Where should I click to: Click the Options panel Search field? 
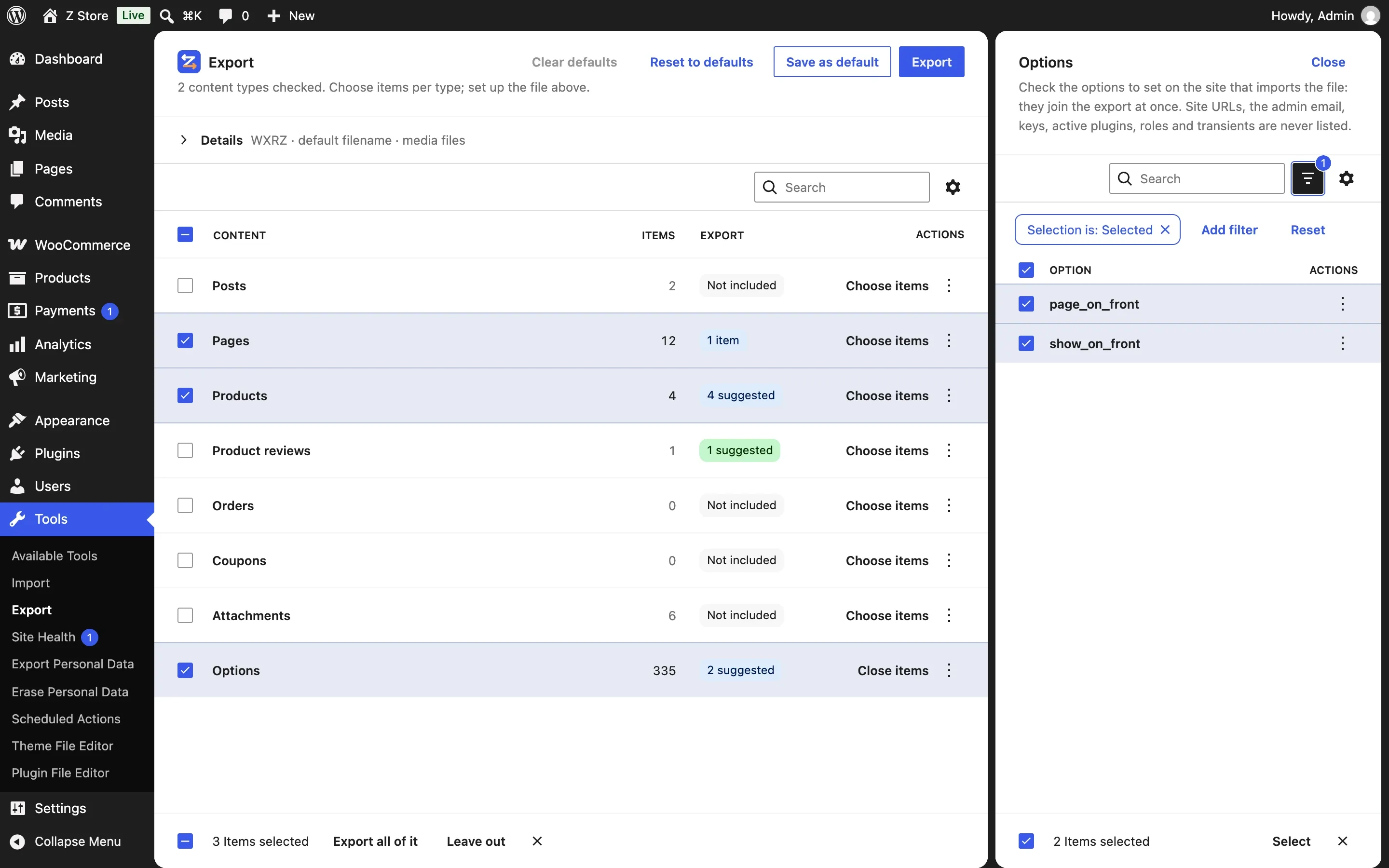coord(1197,178)
